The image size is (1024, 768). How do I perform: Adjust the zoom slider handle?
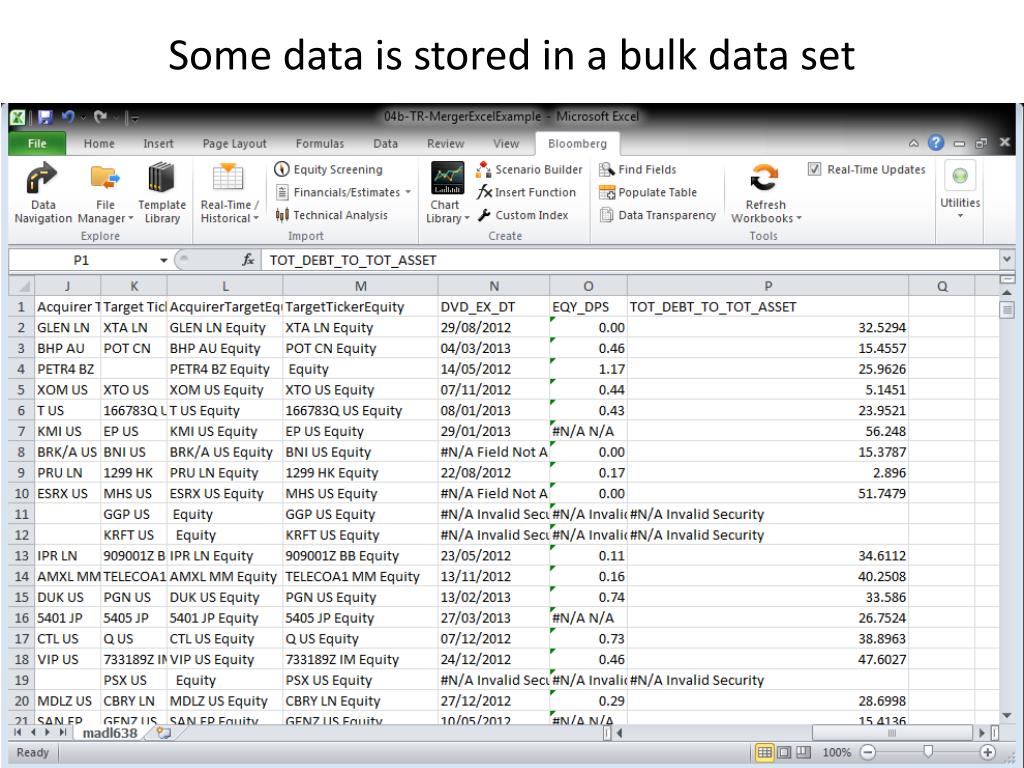[928, 752]
